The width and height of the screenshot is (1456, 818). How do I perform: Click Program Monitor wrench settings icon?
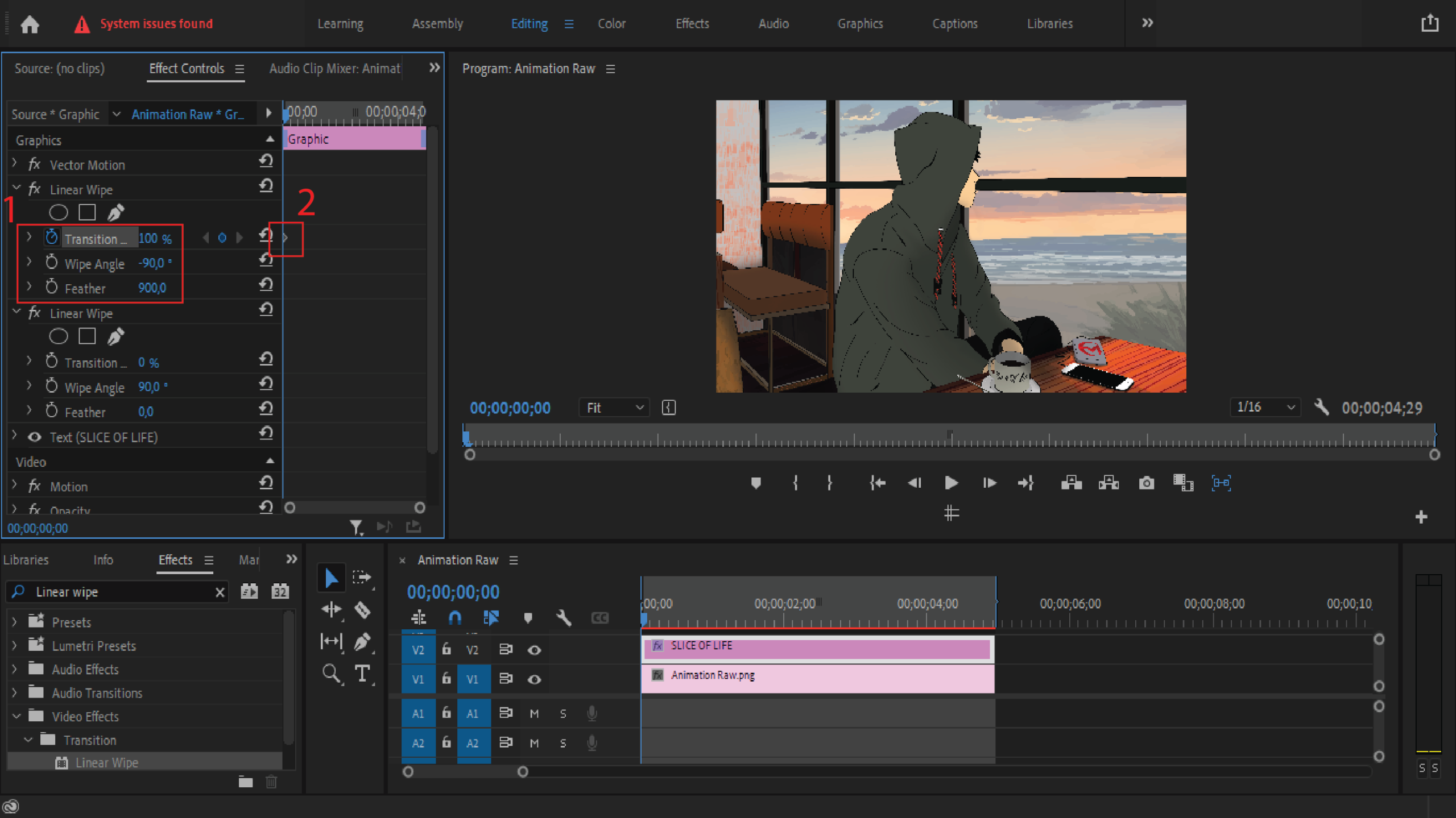[x=1321, y=407]
